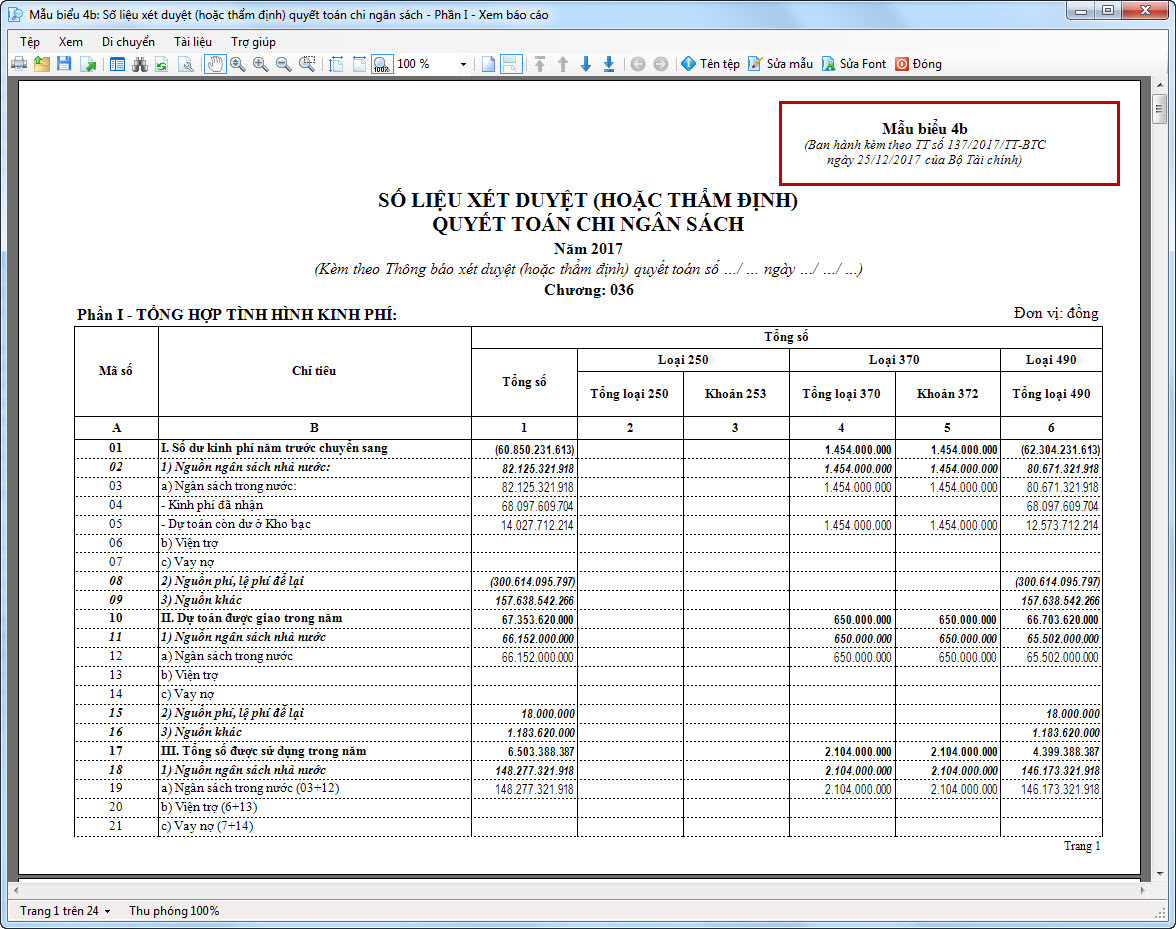Click the Zoom In magnifier
Viewport: 1176px width, 929px height.
click(260, 64)
